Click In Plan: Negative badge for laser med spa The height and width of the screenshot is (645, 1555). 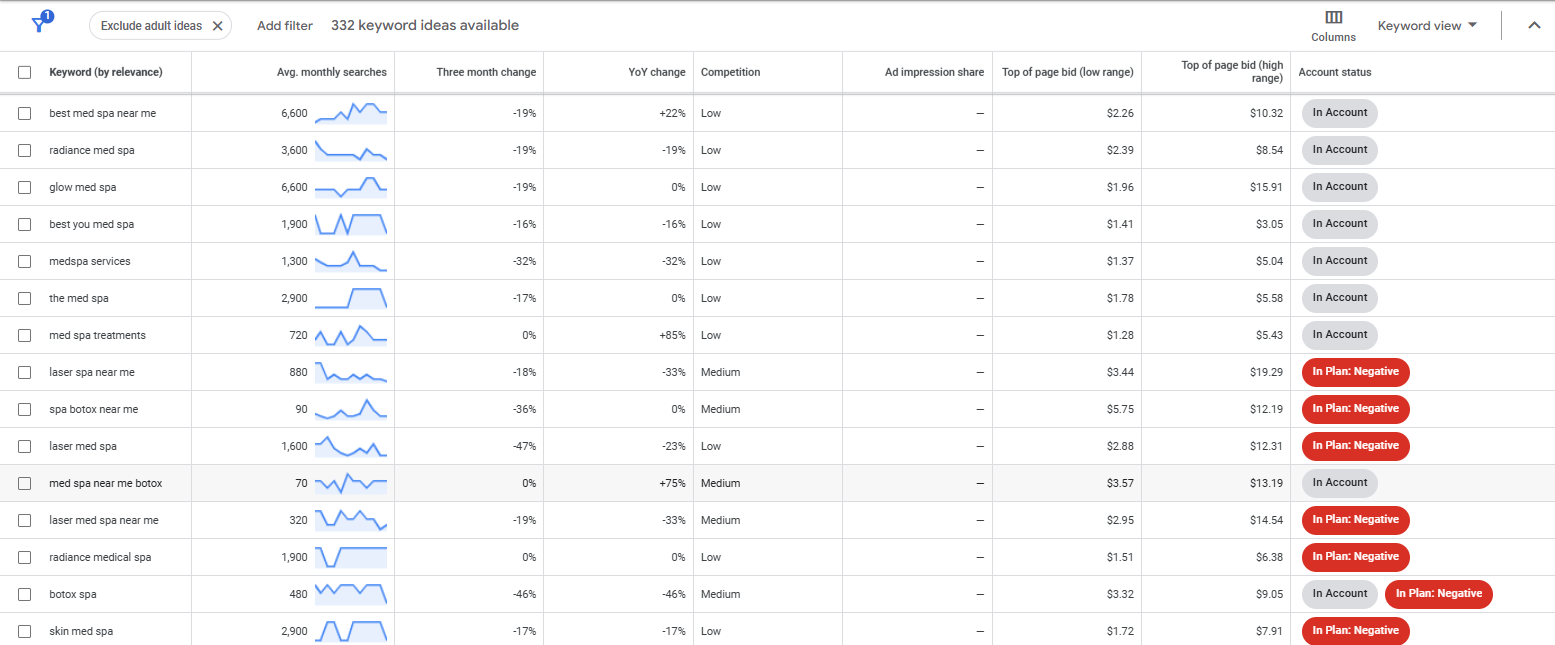1355,446
